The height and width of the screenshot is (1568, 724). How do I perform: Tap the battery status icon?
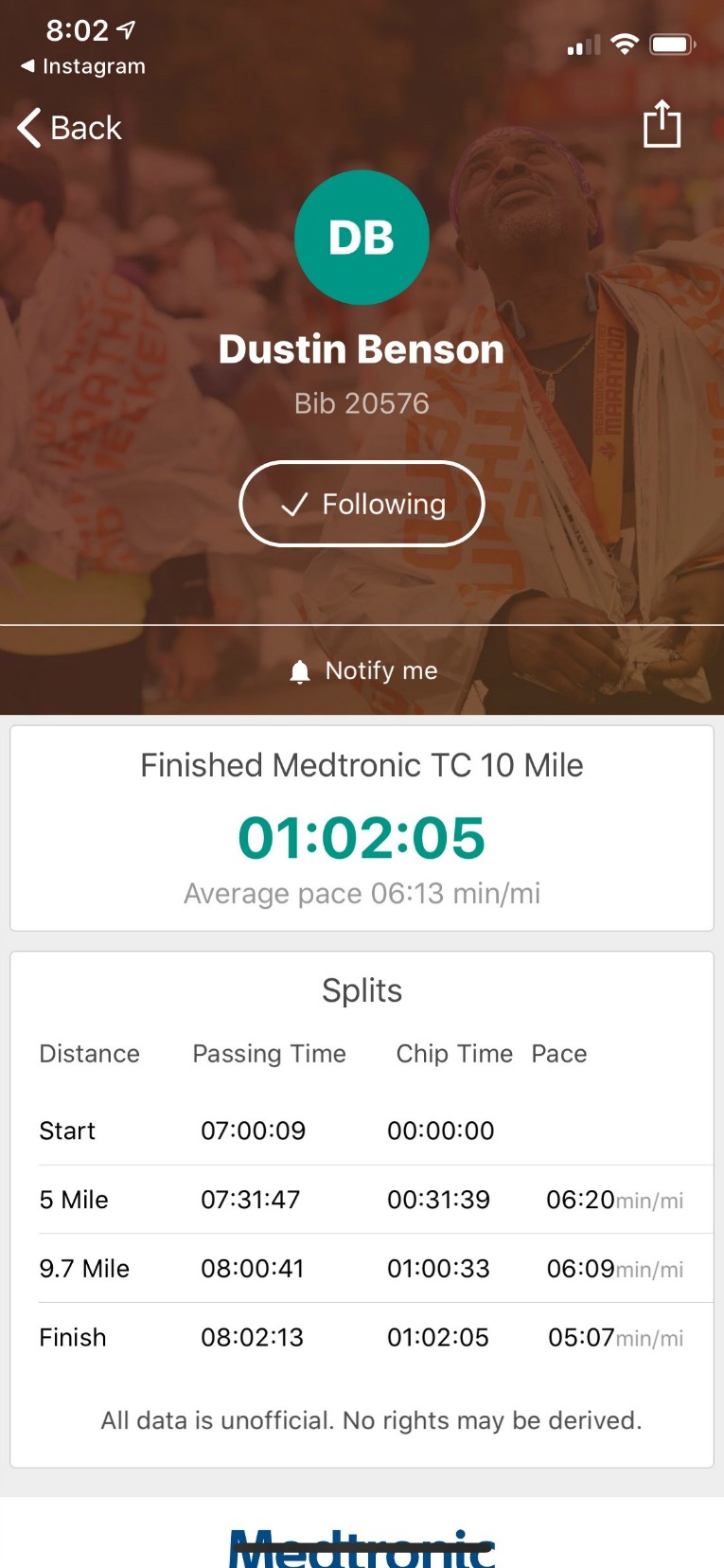(x=672, y=44)
